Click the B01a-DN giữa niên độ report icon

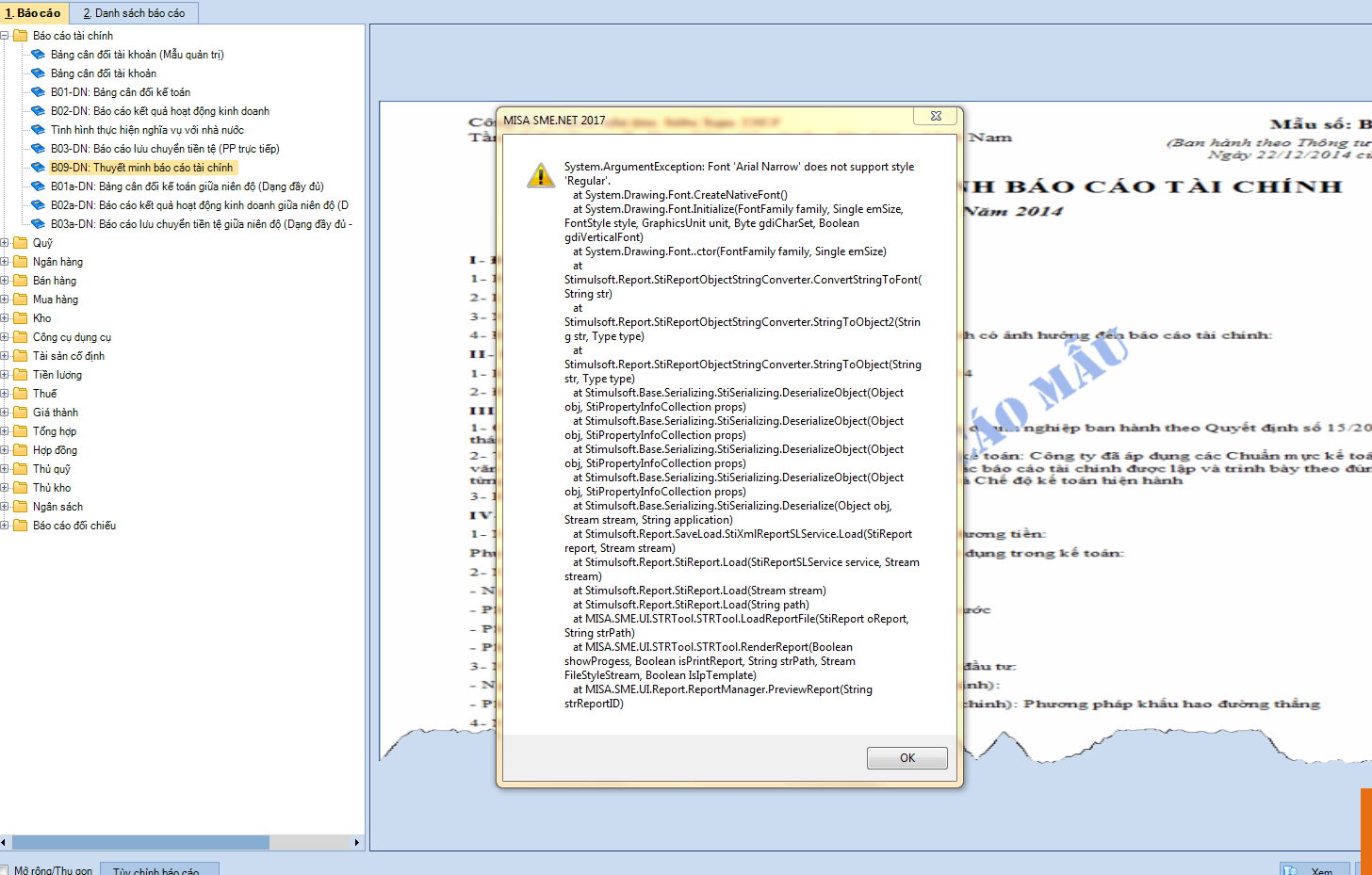tap(38, 186)
